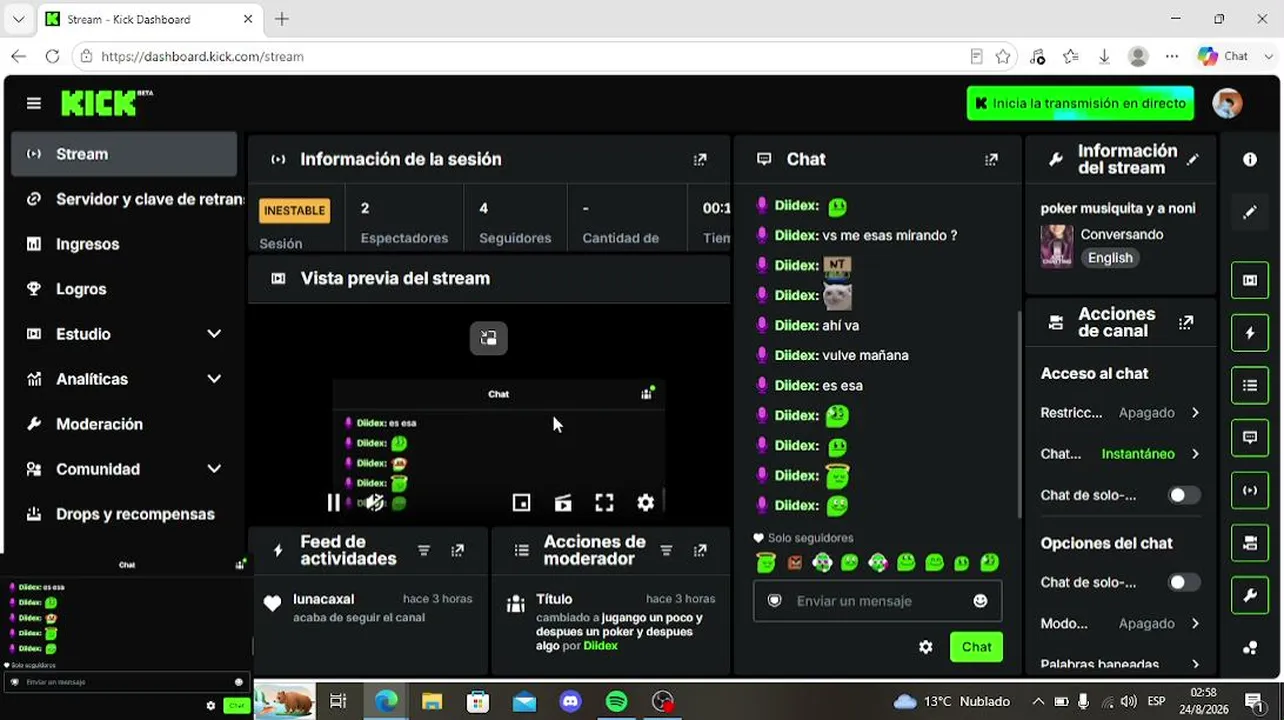Screen dimensions: 1284x720
Task: Open the Restricc... Apagado chat setting
Action: 1120,413
